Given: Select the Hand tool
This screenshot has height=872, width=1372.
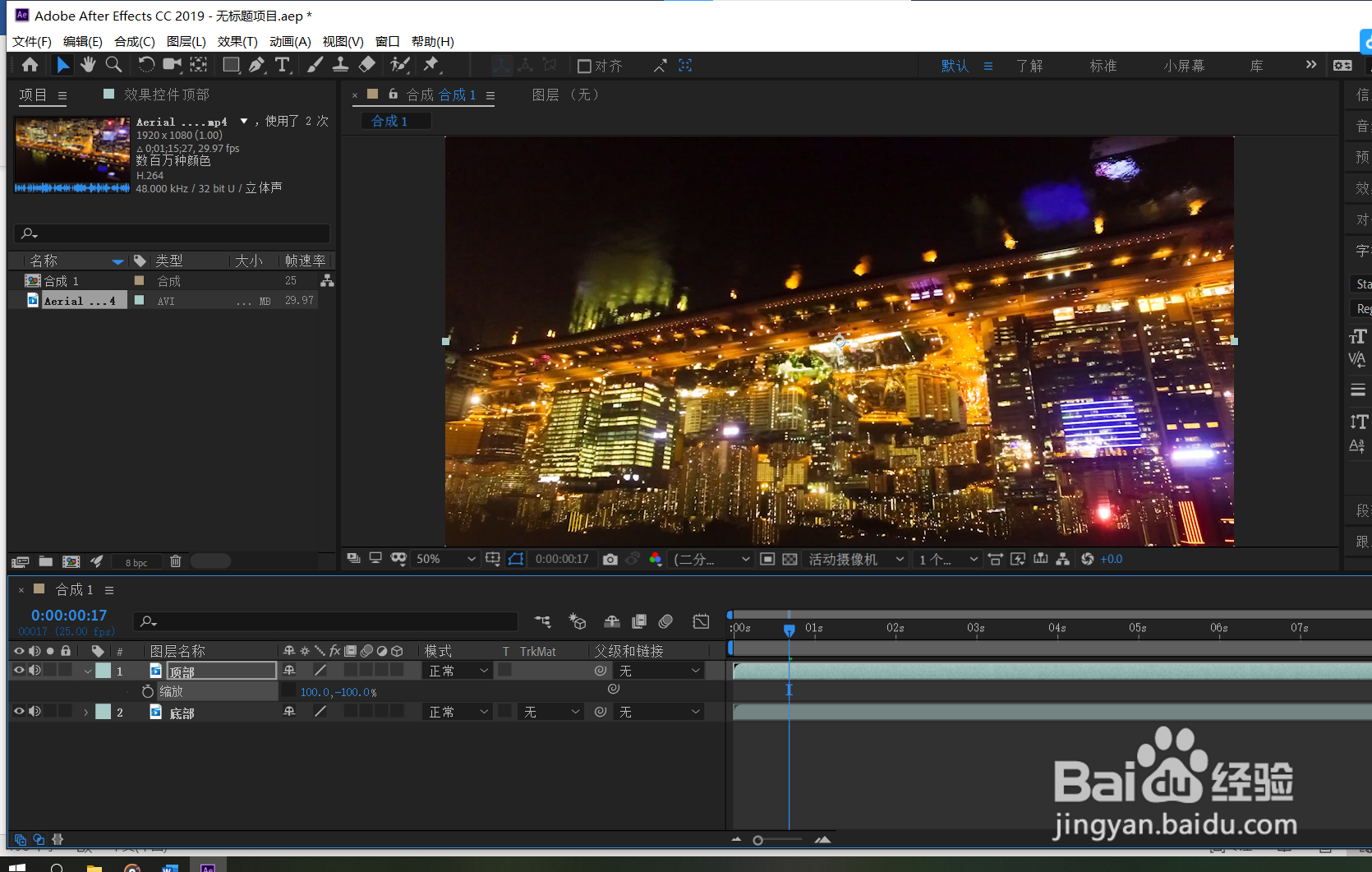Looking at the screenshot, I should pos(88,65).
